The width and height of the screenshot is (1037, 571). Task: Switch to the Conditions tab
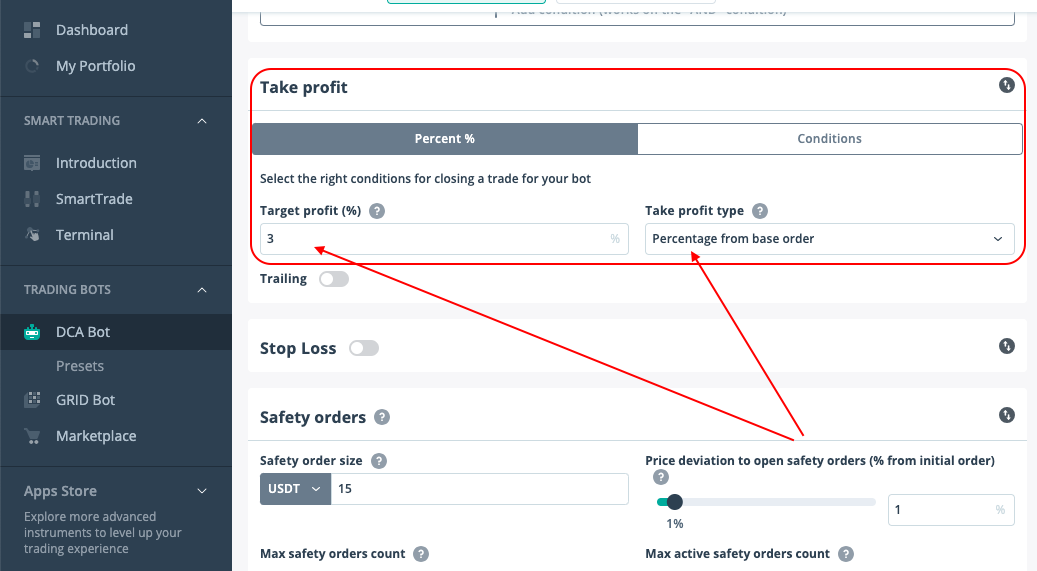[x=829, y=139]
